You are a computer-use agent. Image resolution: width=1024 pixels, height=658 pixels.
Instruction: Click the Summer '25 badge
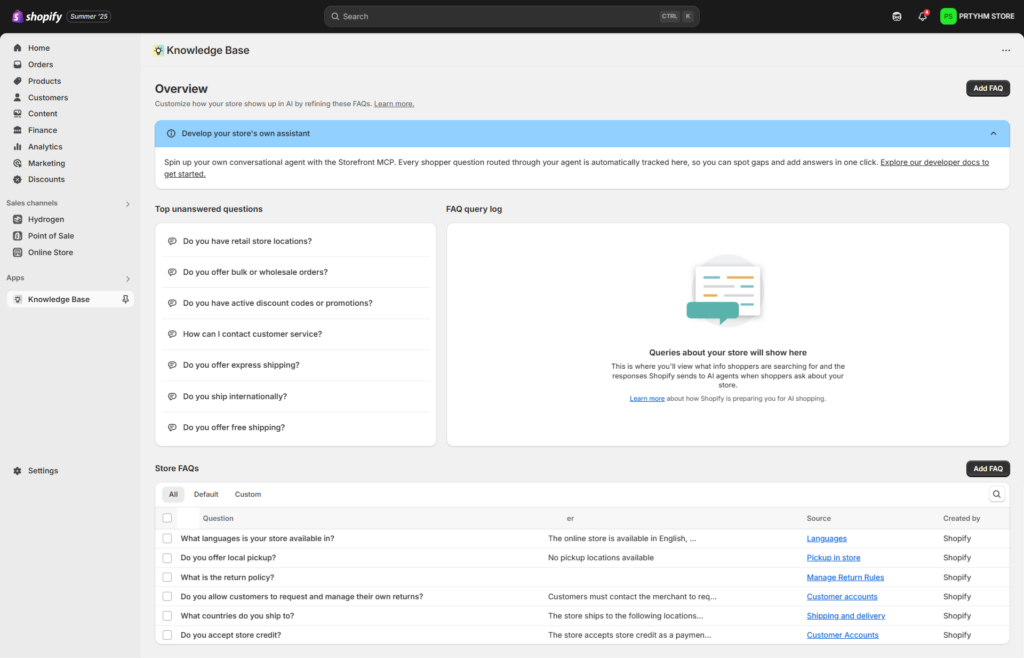pos(89,16)
